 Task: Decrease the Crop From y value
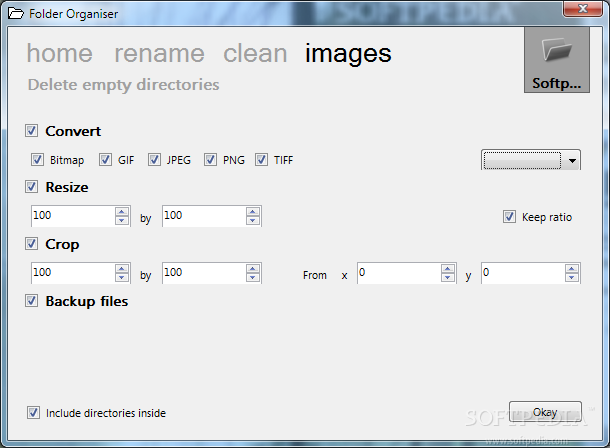572,278
